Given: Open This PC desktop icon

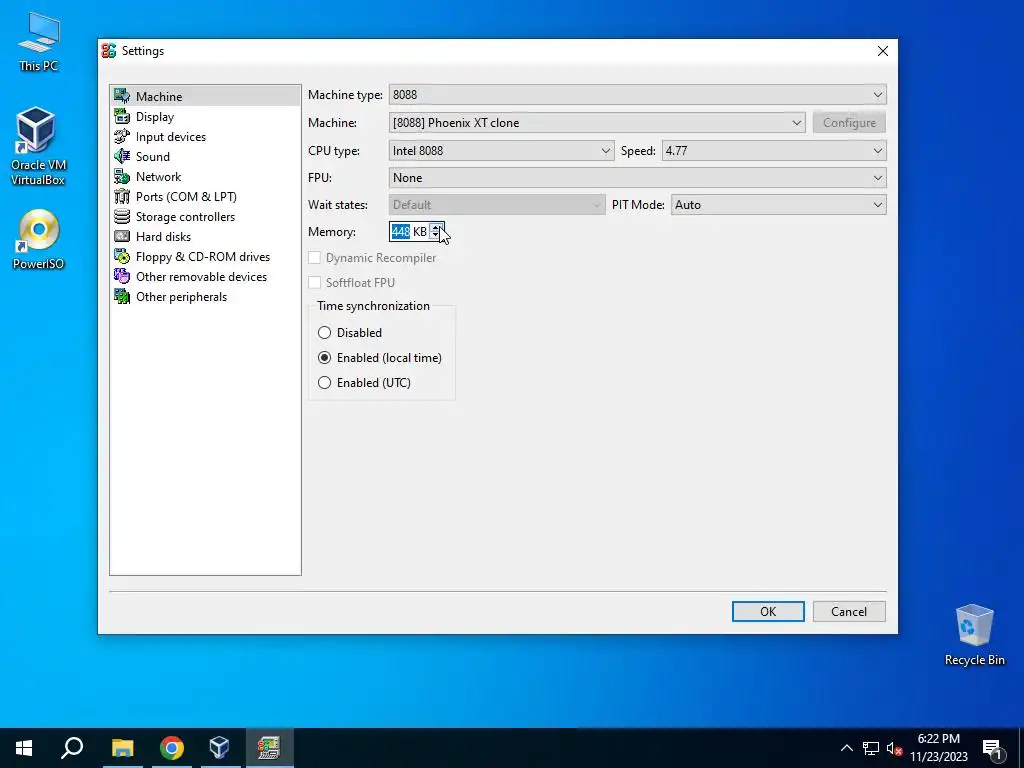Looking at the screenshot, I should [39, 41].
